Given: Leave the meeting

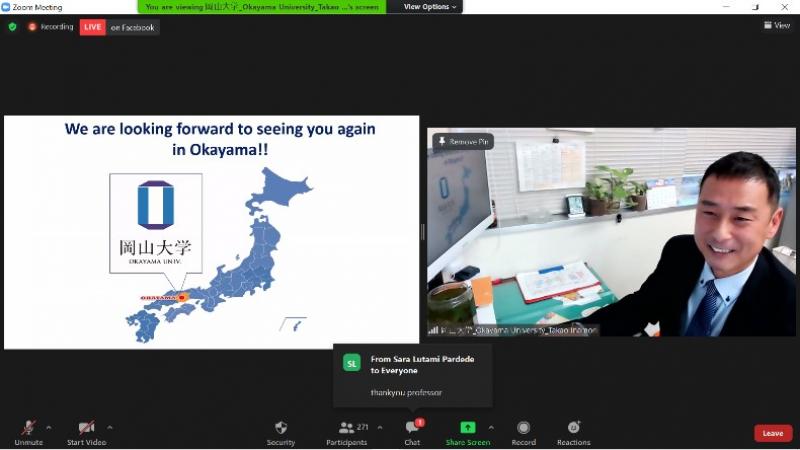Looking at the screenshot, I should (773, 433).
